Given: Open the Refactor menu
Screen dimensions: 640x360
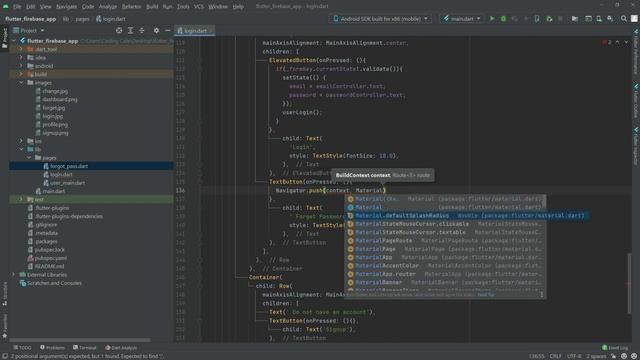Looking at the screenshot, I should 131,7.
